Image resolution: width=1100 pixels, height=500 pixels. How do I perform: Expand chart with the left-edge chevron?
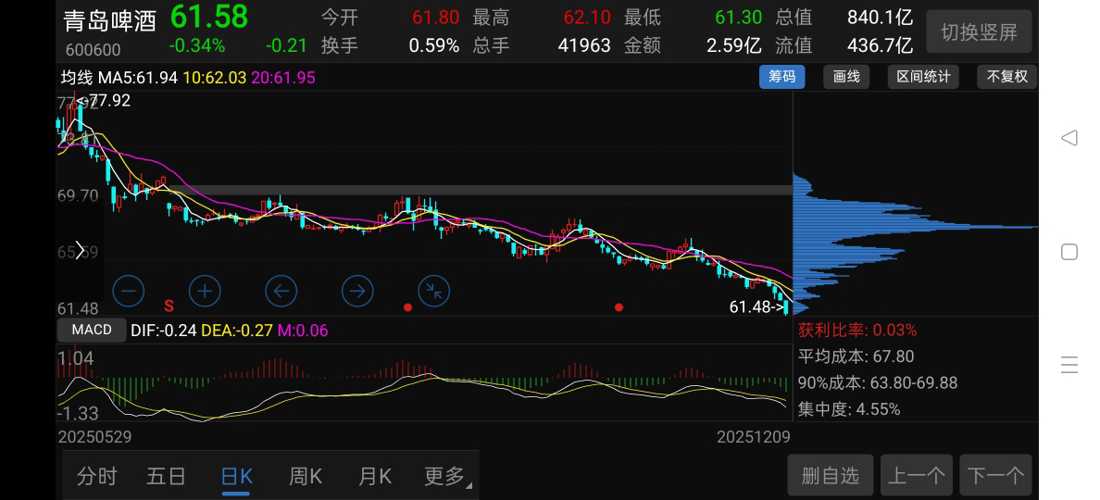pyautogui.click(x=79, y=250)
